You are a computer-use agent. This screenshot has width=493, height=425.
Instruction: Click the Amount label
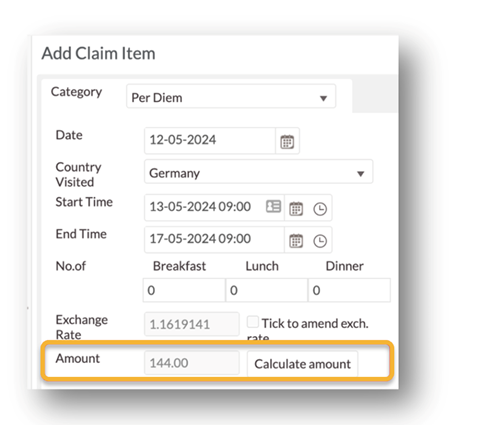pos(78,358)
